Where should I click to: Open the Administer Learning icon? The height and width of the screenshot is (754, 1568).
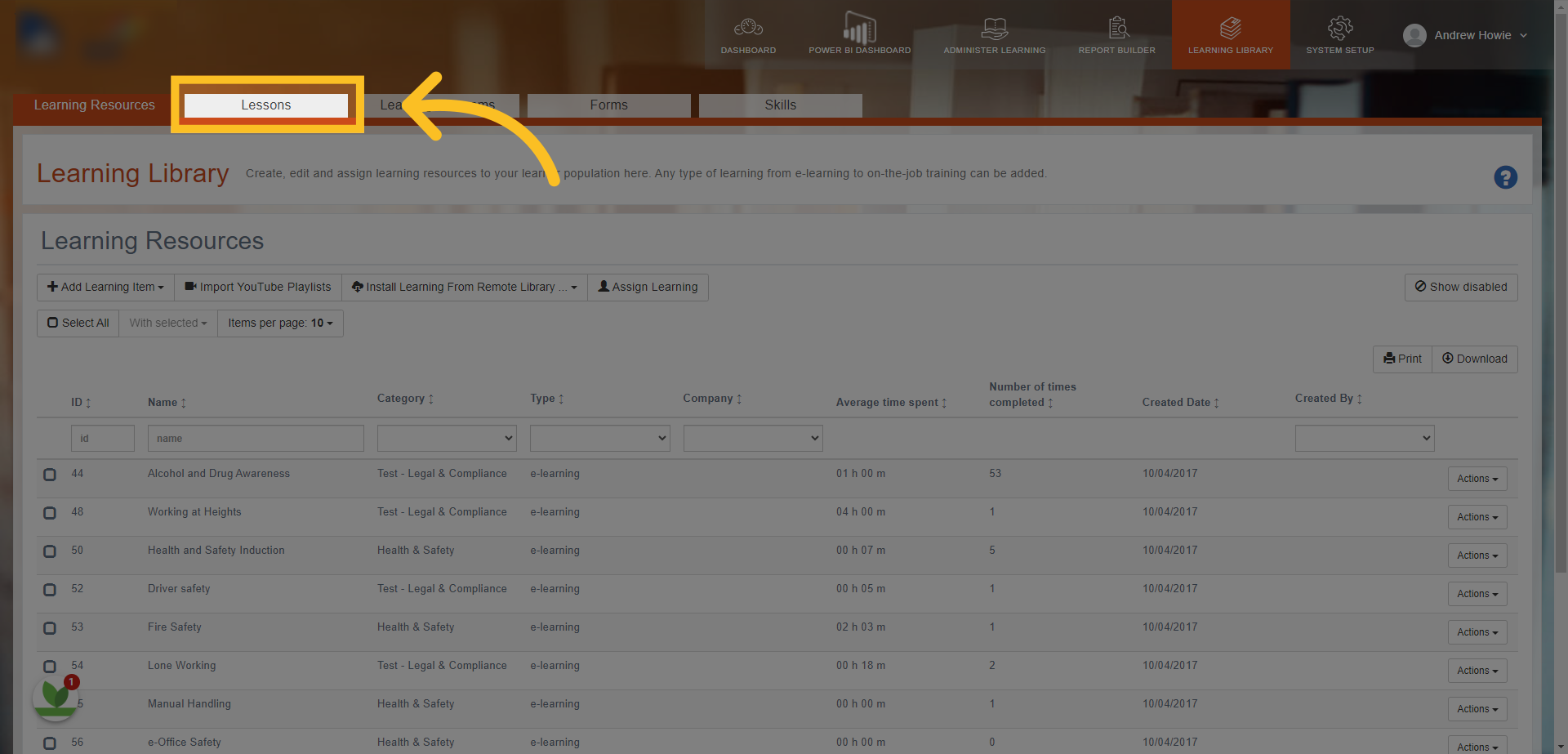(994, 28)
